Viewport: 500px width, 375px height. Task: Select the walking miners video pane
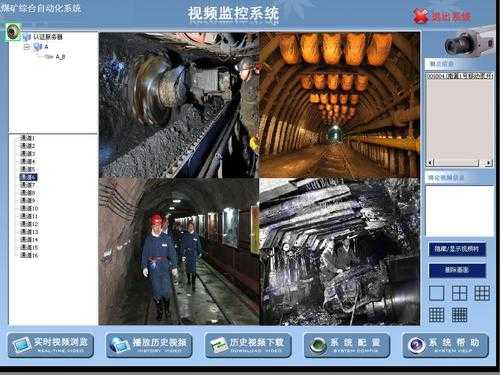coord(179,251)
